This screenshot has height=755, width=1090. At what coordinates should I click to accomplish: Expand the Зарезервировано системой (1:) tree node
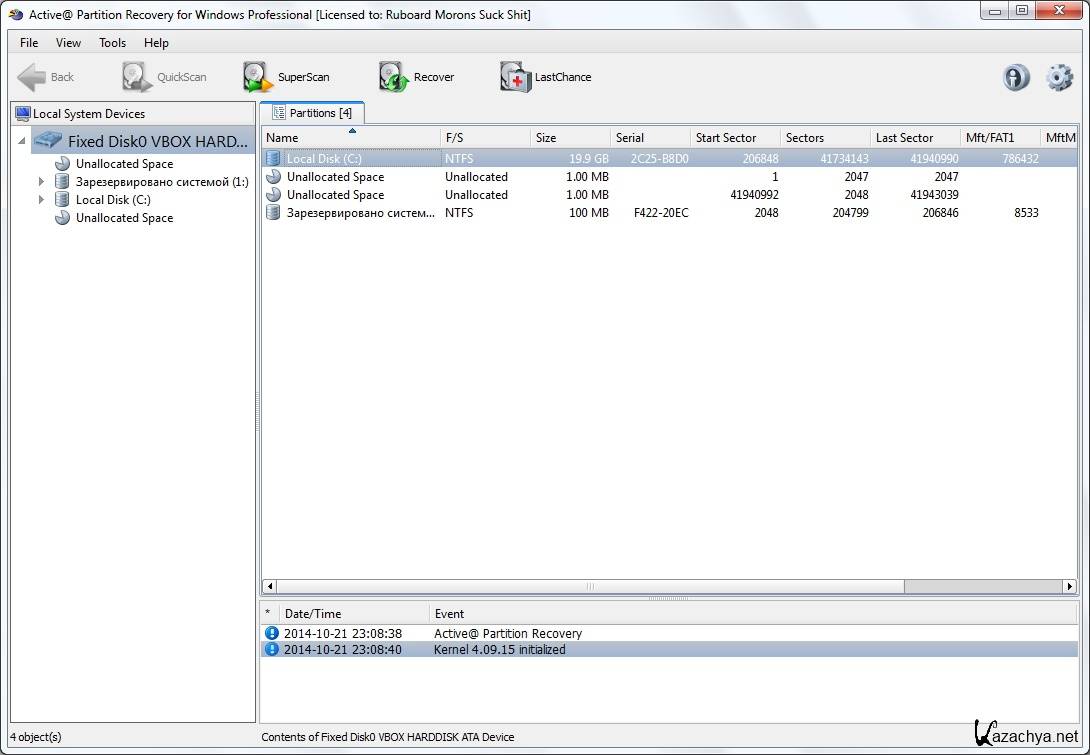coord(41,182)
